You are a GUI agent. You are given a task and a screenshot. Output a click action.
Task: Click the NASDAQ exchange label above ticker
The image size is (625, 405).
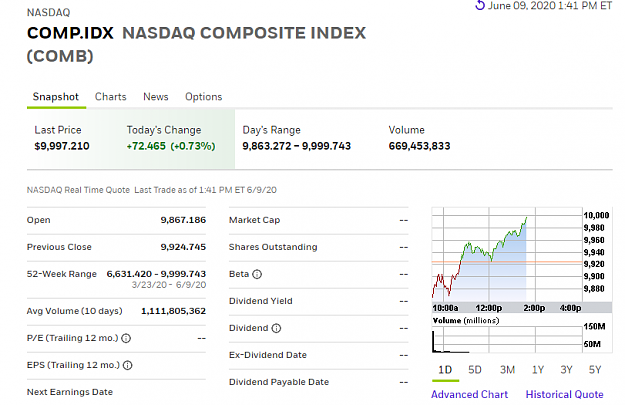(x=48, y=13)
